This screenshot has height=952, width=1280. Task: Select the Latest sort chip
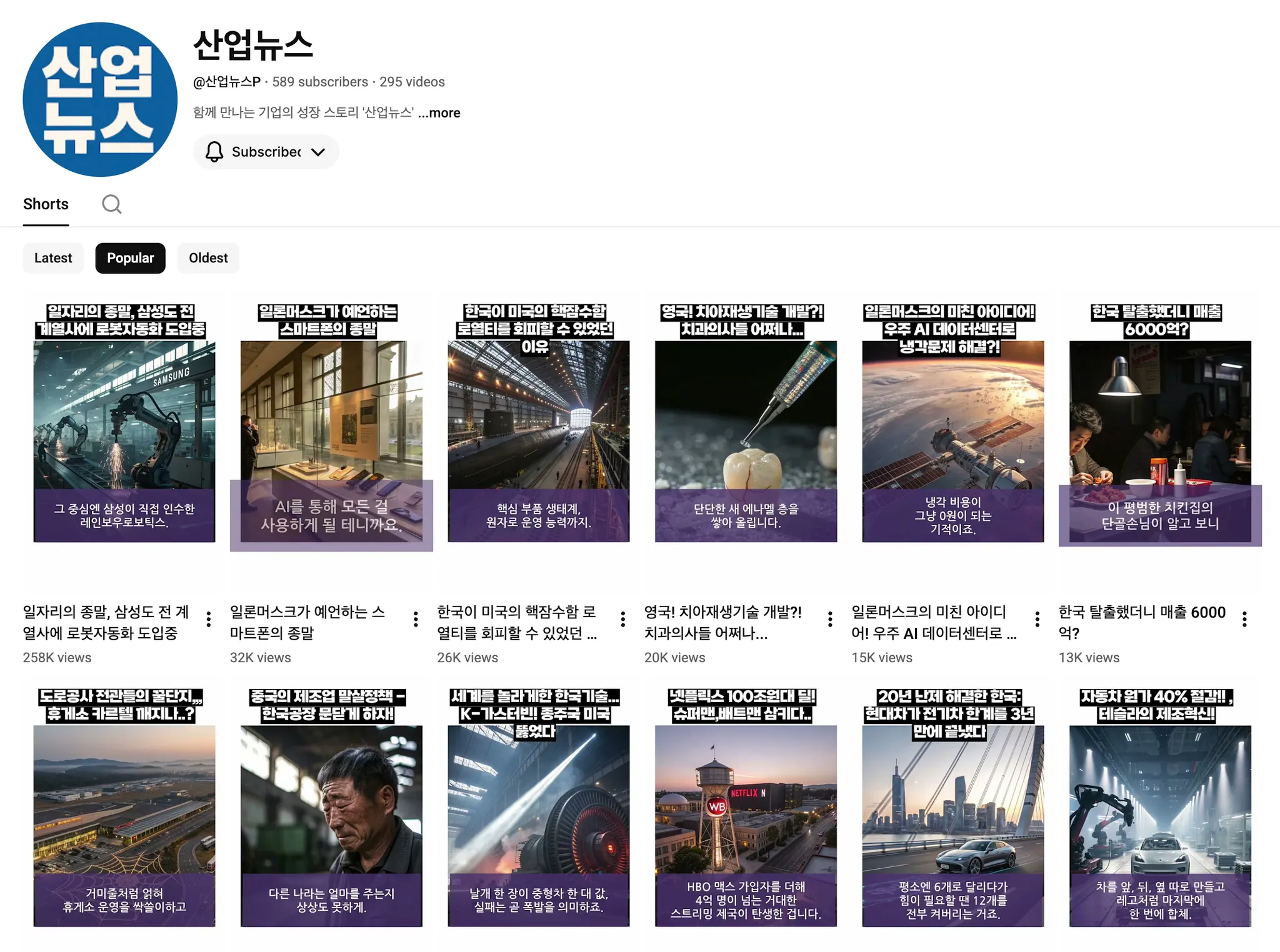click(x=53, y=258)
